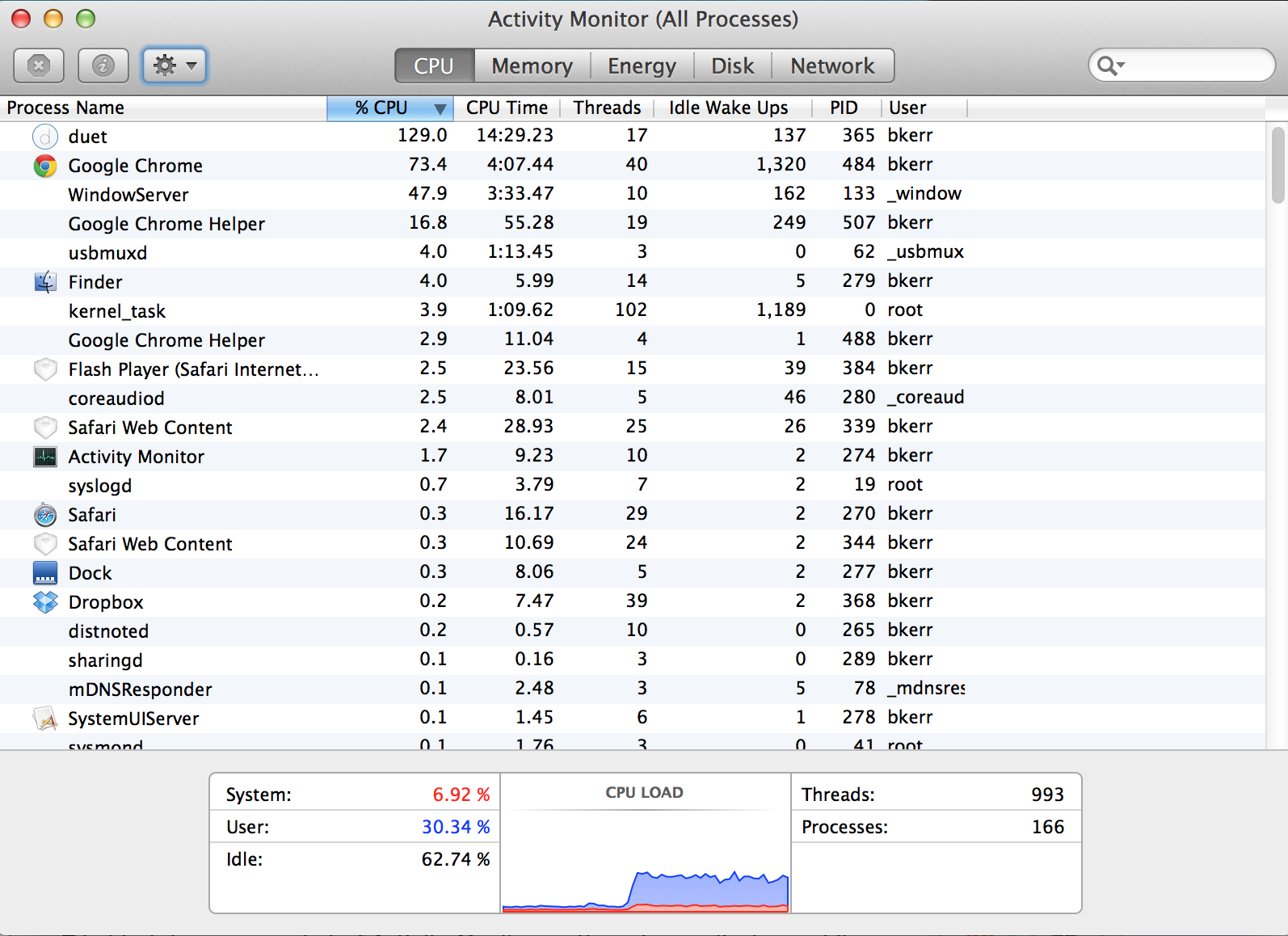The width and height of the screenshot is (1288, 936).
Task: Click the search magnifier icon
Action: point(1109,66)
